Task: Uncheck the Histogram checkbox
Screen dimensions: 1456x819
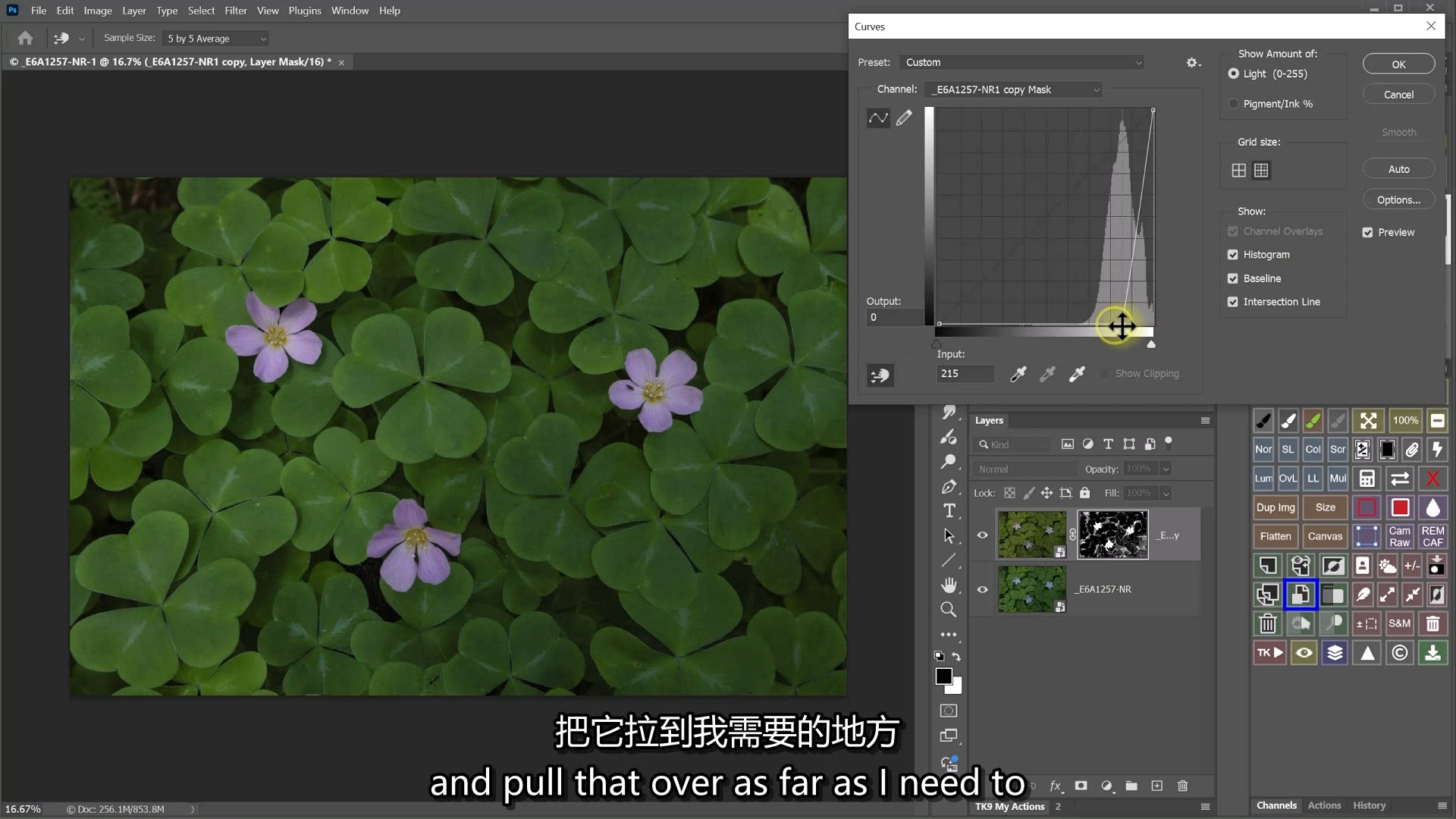Action: 1233,255
